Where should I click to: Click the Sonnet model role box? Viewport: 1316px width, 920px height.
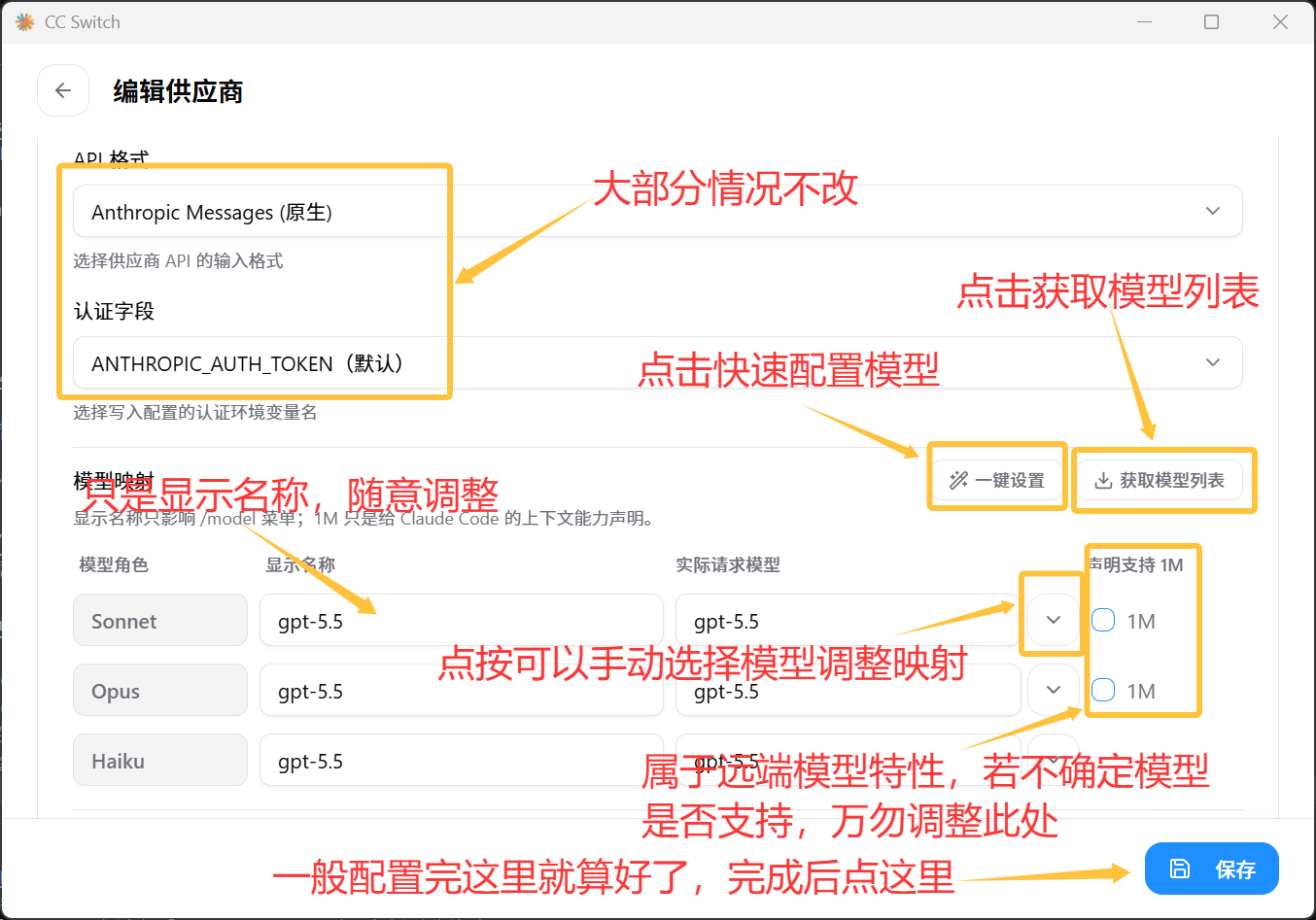coord(160,620)
